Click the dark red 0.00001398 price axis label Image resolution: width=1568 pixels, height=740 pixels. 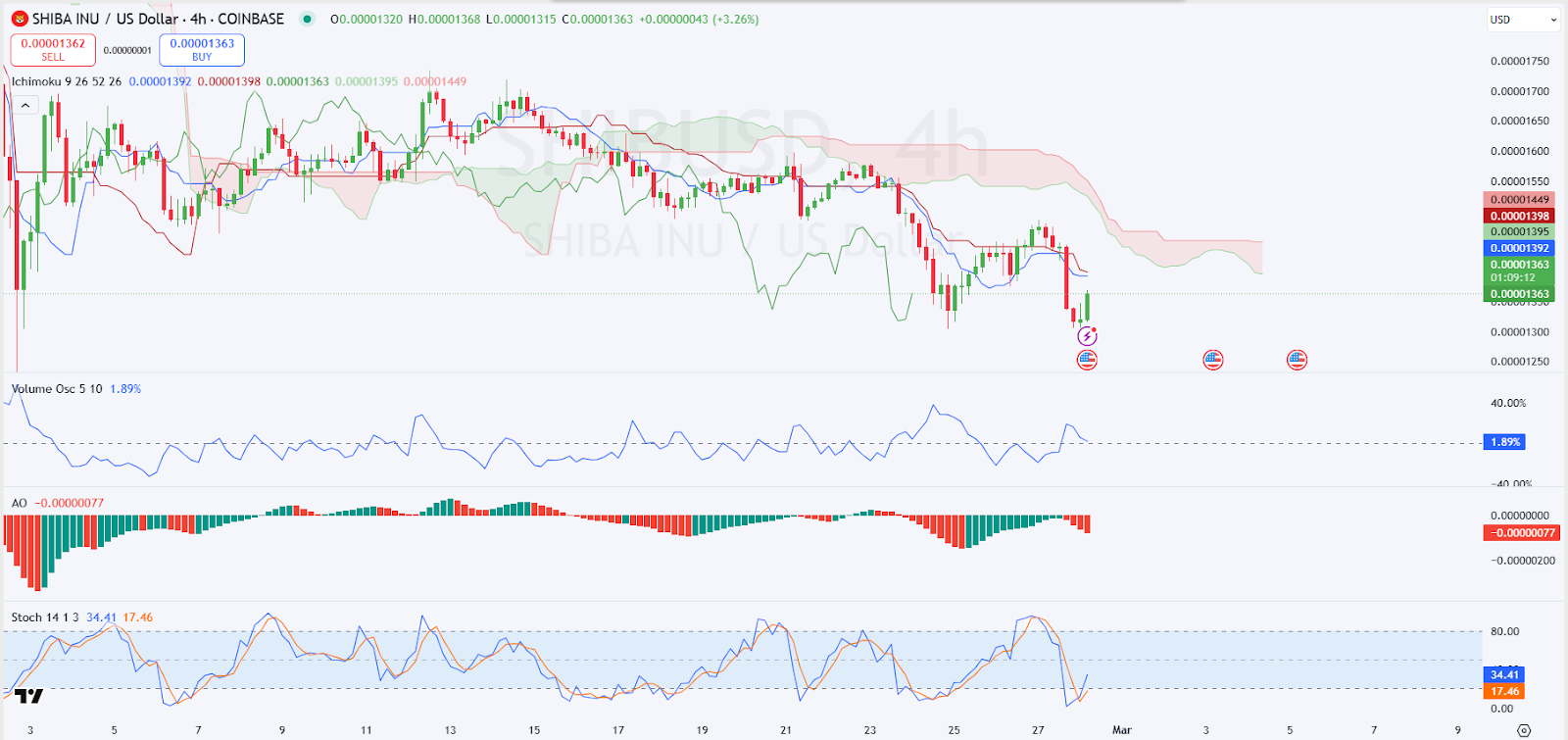click(1519, 216)
